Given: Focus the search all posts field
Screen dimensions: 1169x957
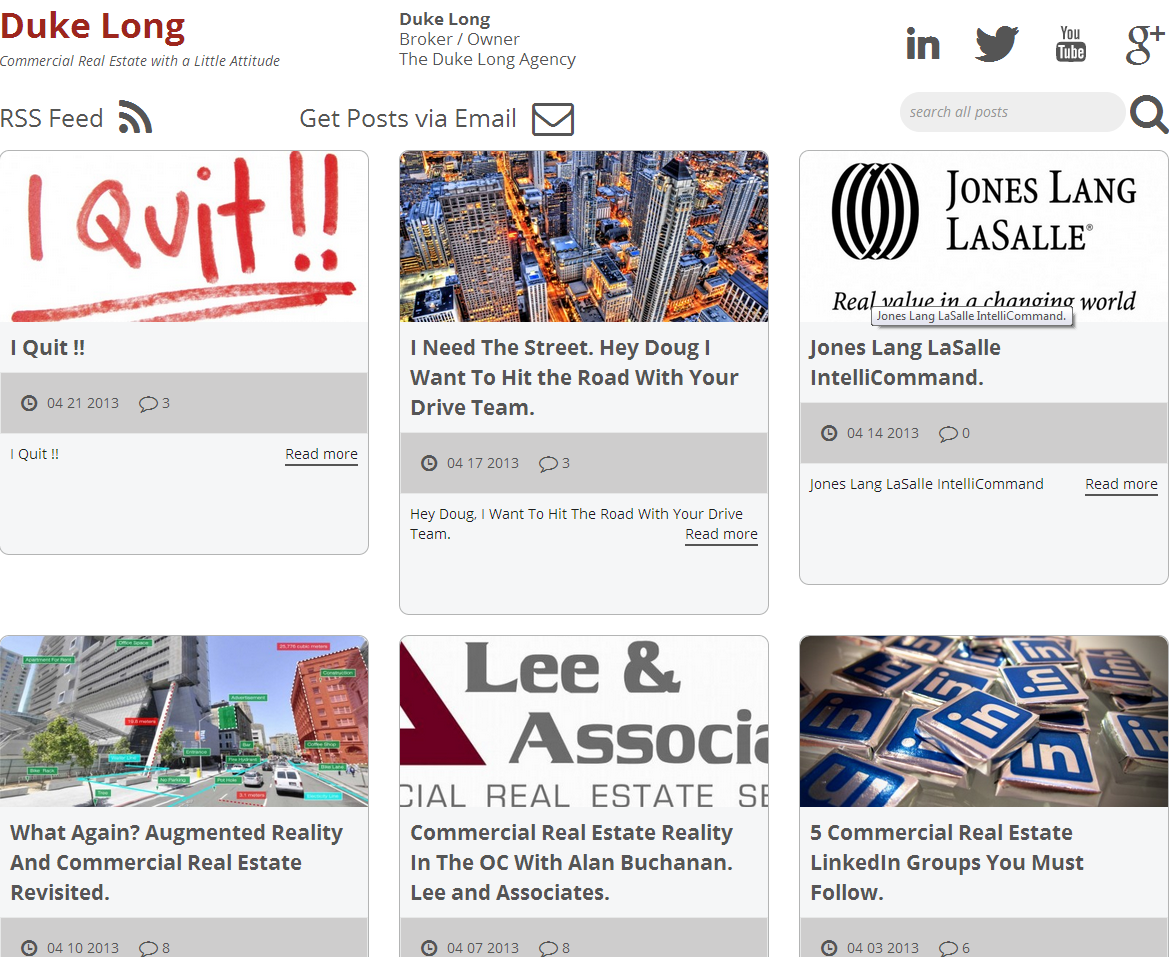Looking at the screenshot, I should click(x=1012, y=112).
